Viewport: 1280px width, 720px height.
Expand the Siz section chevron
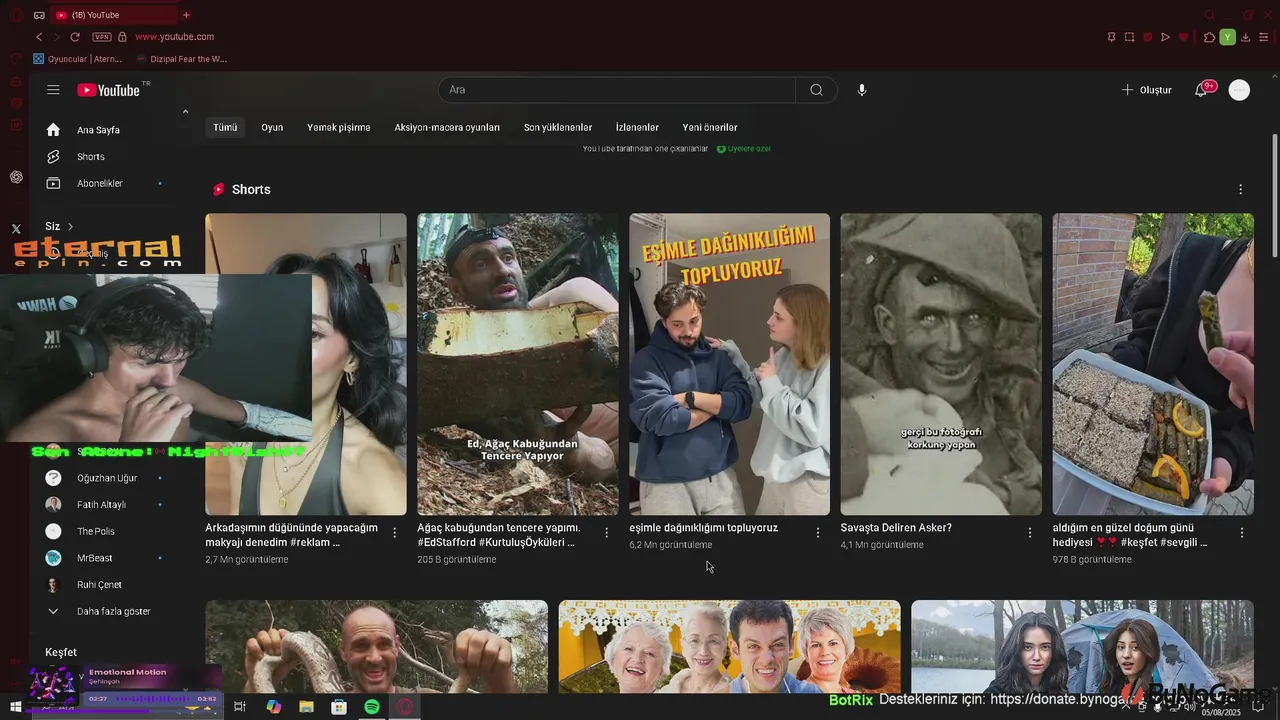[x=70, y=227]
